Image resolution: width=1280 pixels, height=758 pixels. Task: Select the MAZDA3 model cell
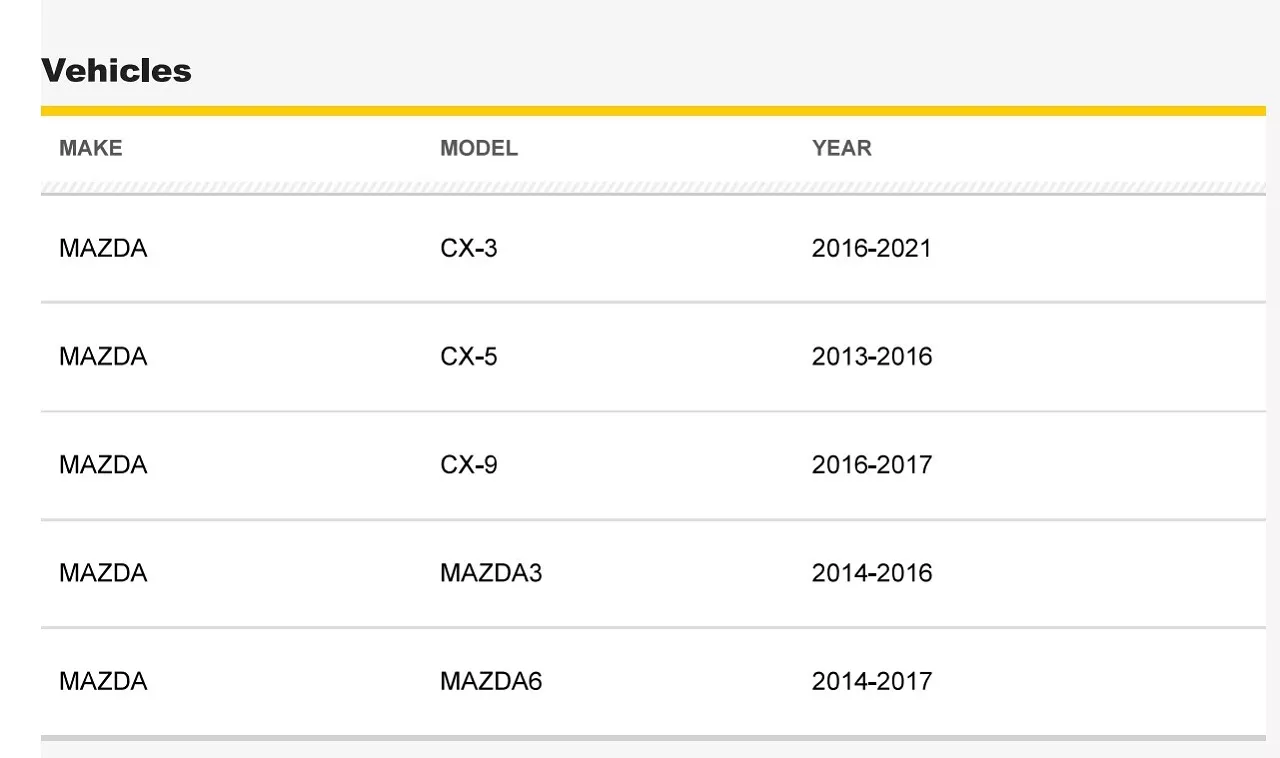(491, 573)
